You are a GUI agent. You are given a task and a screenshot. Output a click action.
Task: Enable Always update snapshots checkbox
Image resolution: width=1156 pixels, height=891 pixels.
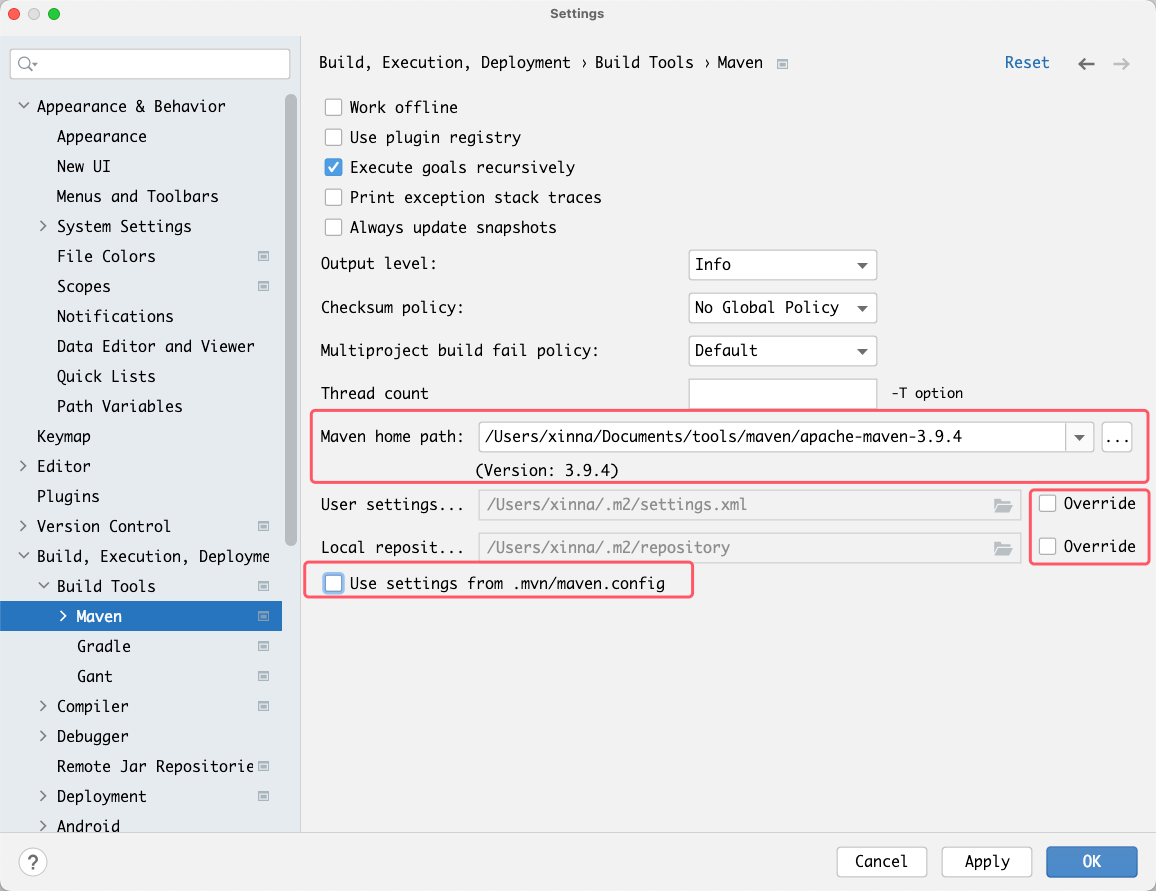click(333, 227)
